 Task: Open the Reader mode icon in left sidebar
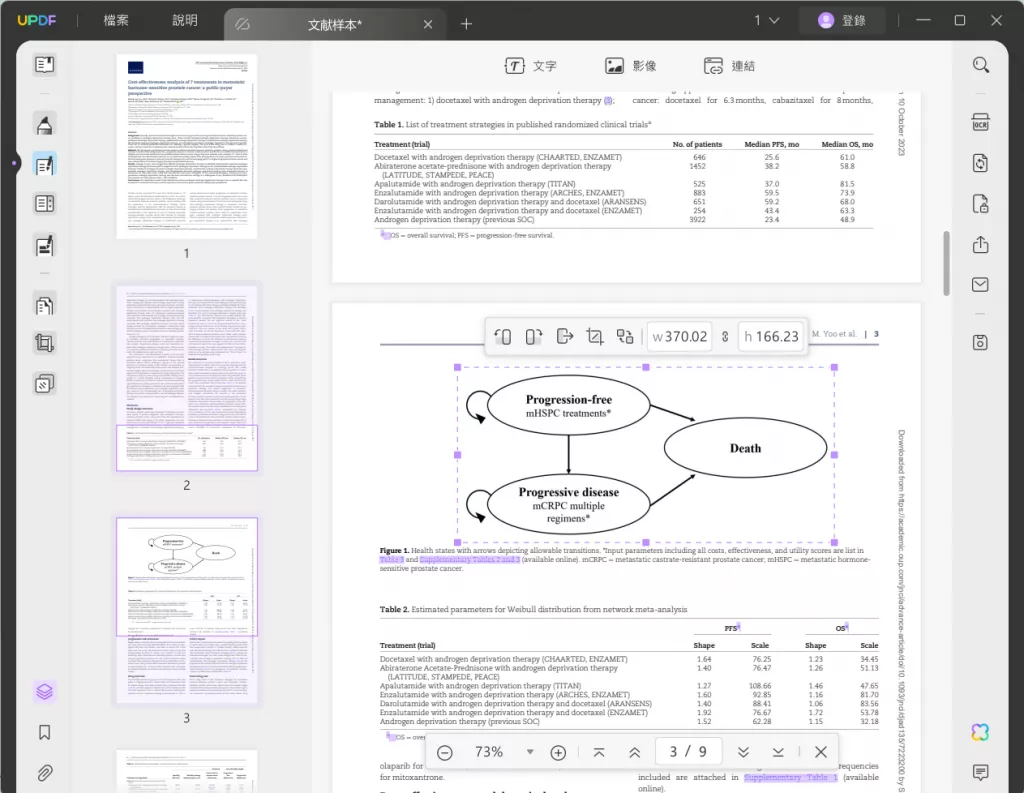click(x=44, y=65)
